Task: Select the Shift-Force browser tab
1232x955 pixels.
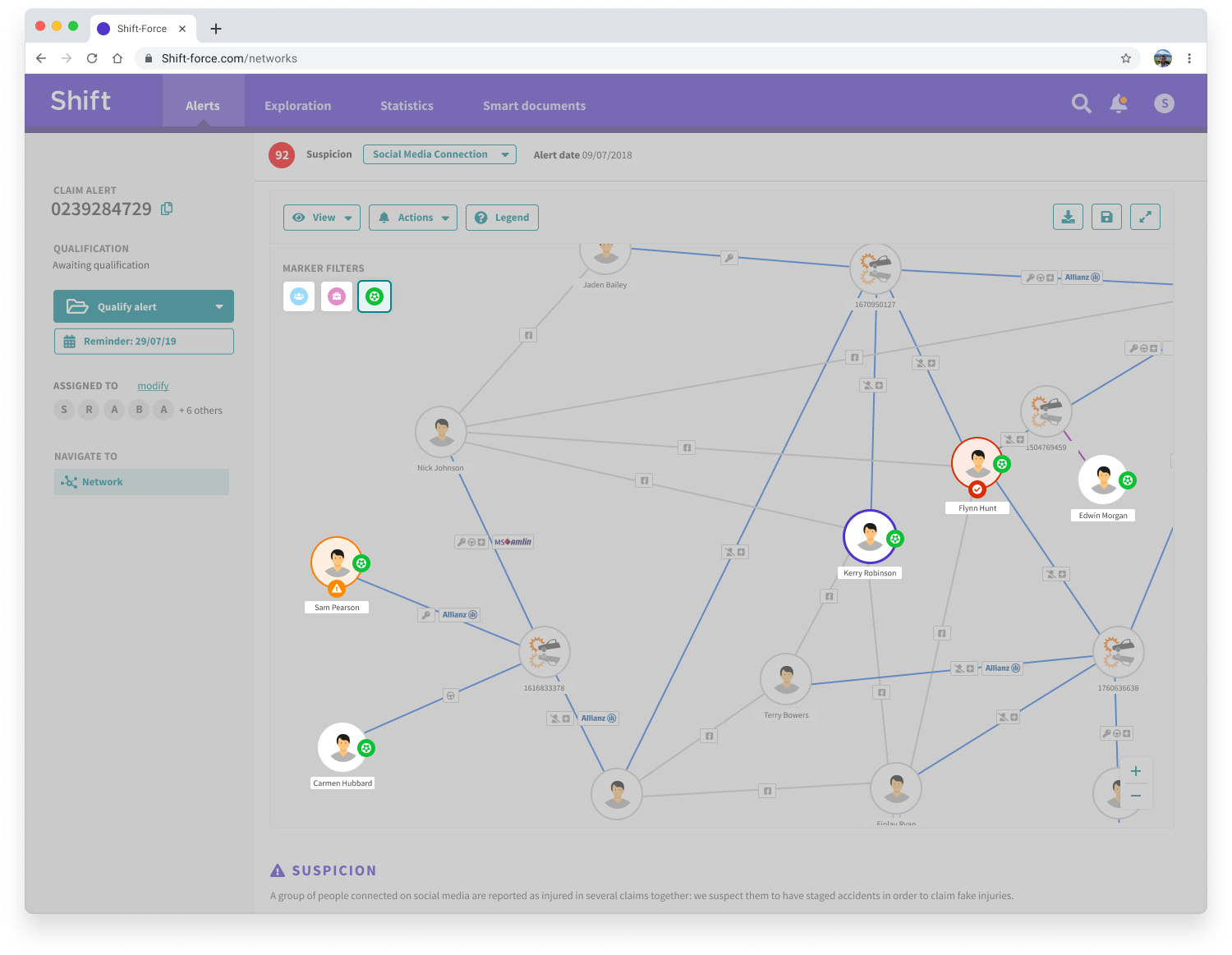Action: point(143,29)
